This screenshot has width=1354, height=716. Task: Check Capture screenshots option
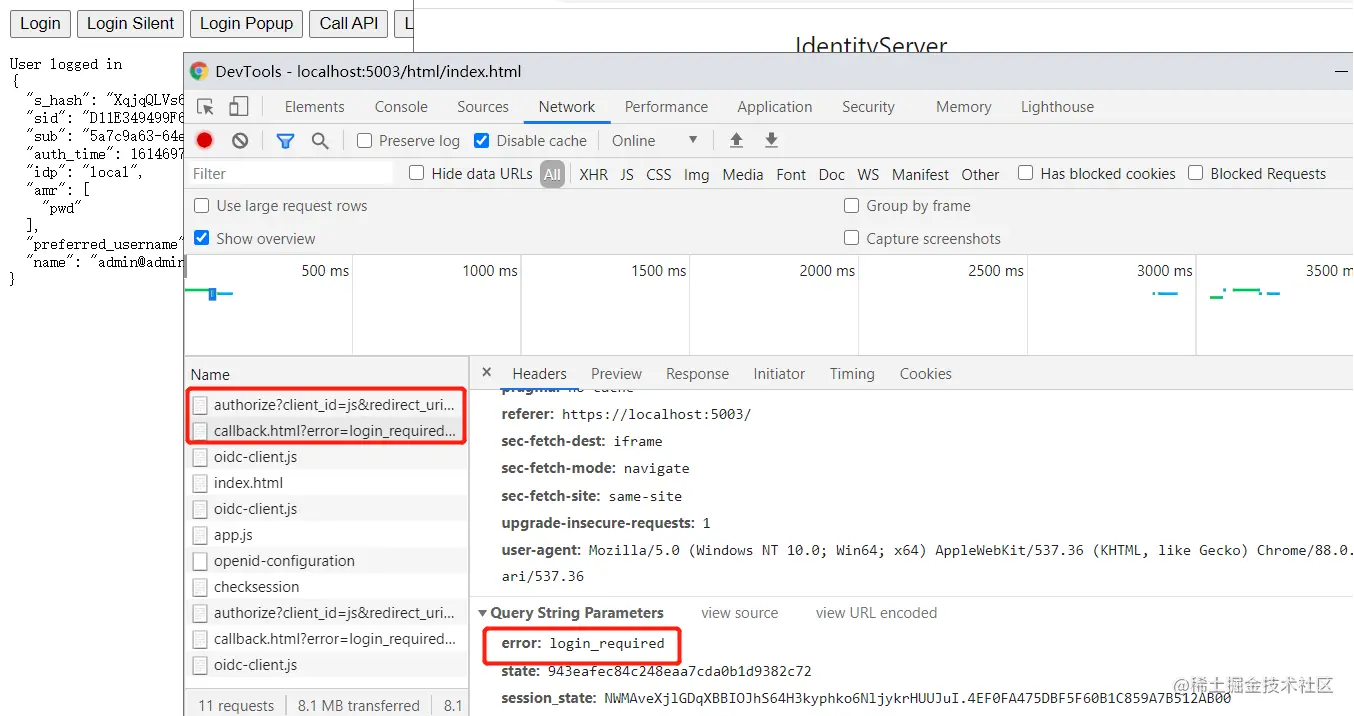[852, 238]
